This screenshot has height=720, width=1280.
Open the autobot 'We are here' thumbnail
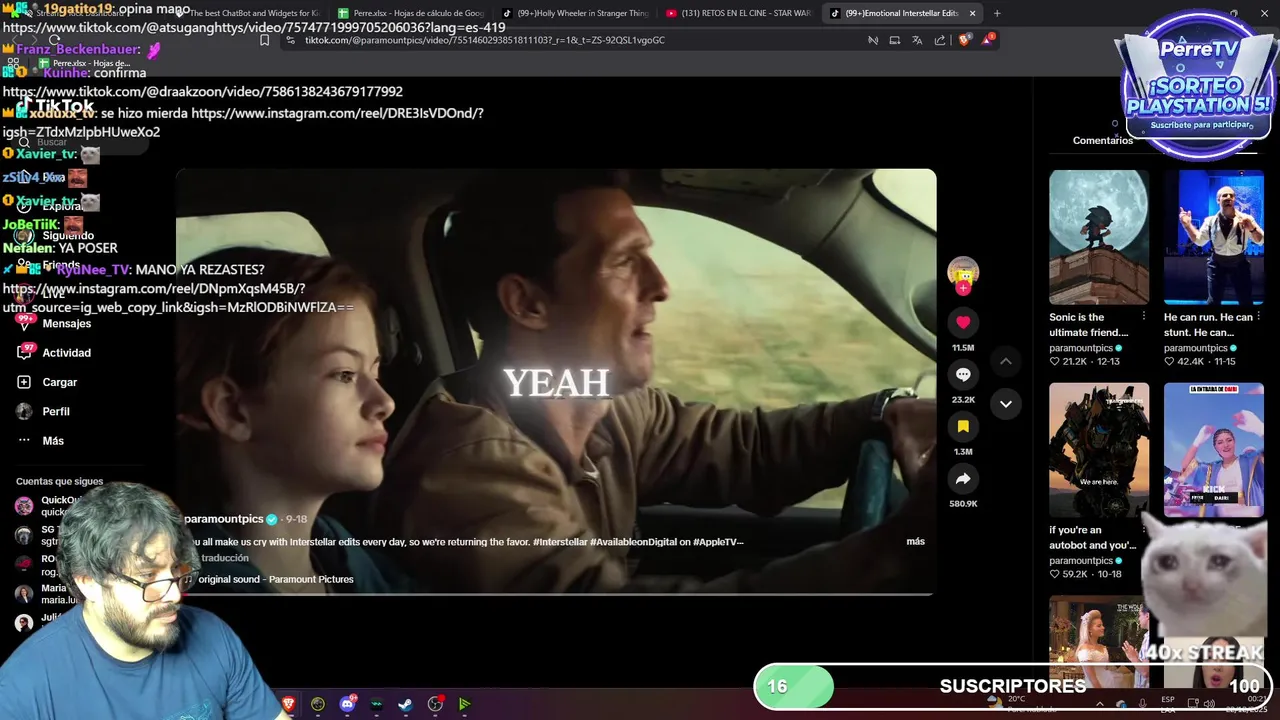click(x=1099, y=450)
